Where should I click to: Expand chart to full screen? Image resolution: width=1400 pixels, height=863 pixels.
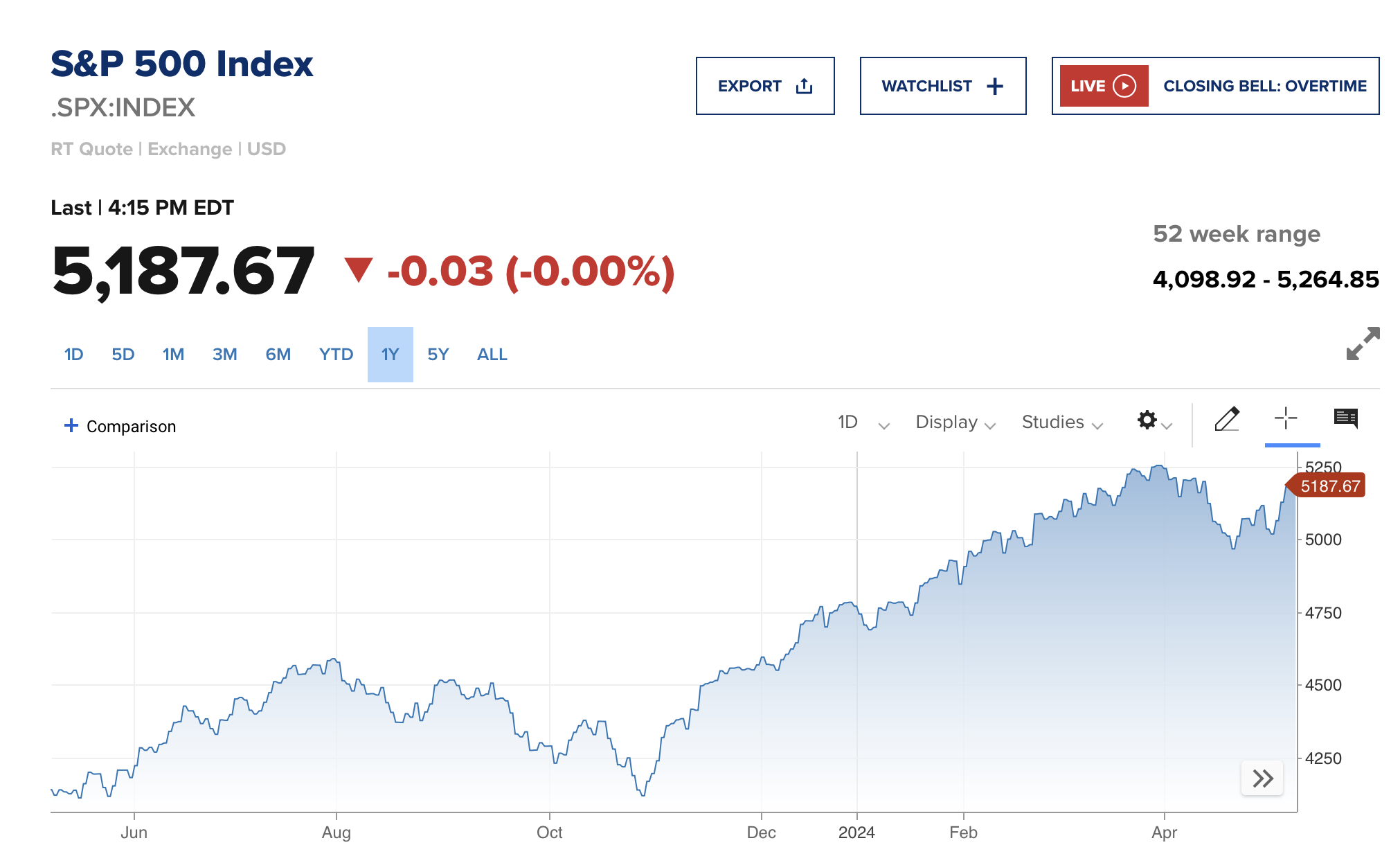pyautogui.click(x=1363, y=344)
